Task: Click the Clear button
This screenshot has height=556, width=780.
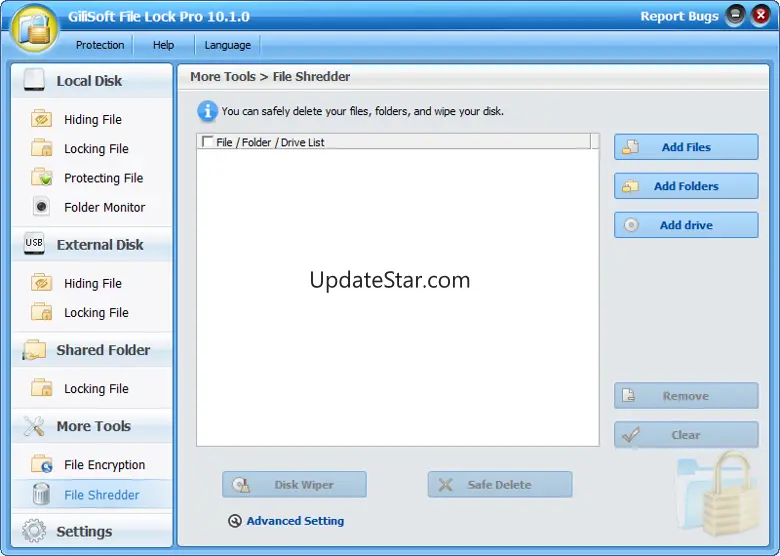Action: click(x=686, y=435)
